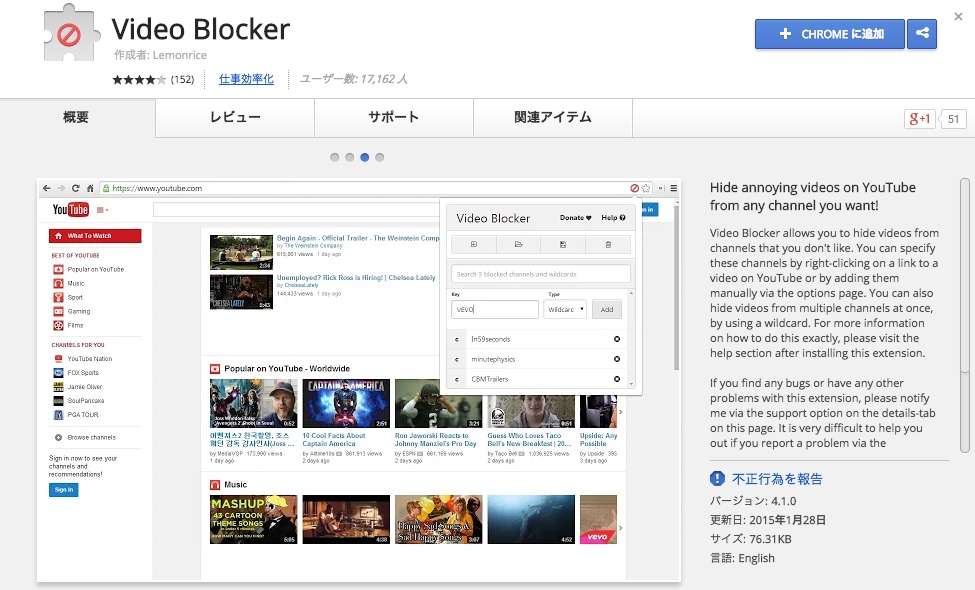
Task: Click the reload icon in screenshot
Action: (75, 188)
